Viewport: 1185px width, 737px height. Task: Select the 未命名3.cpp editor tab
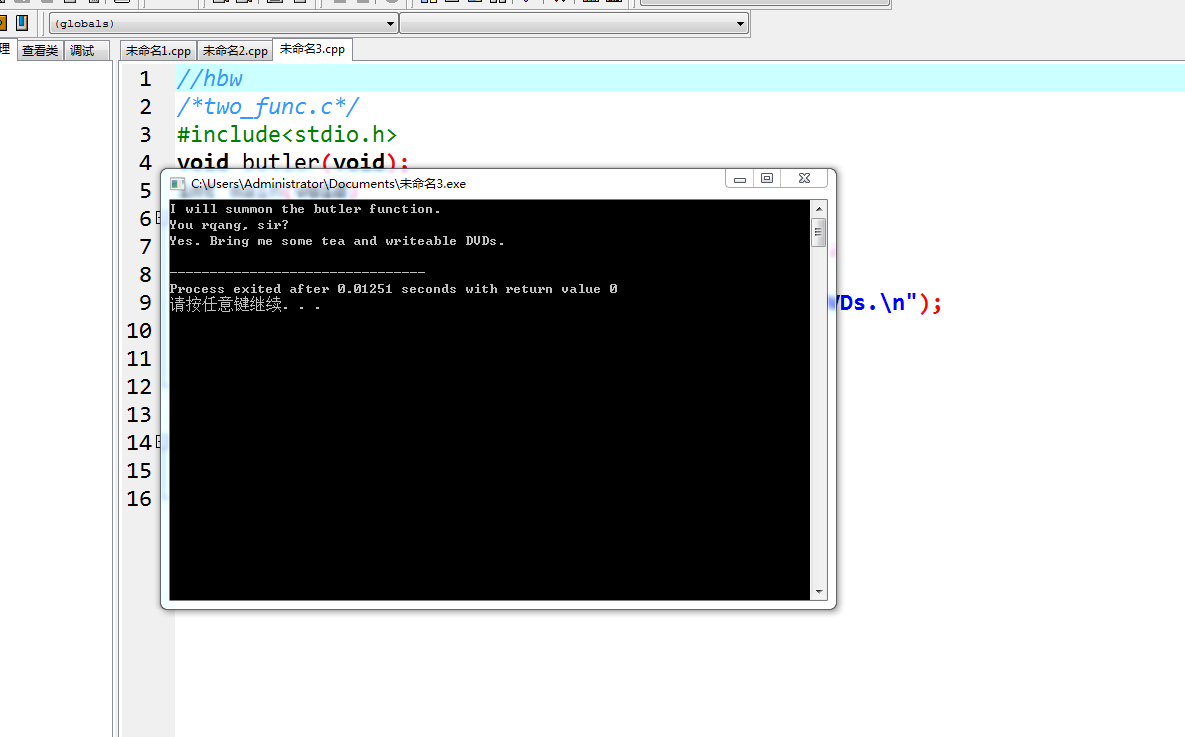pos(312,49)
